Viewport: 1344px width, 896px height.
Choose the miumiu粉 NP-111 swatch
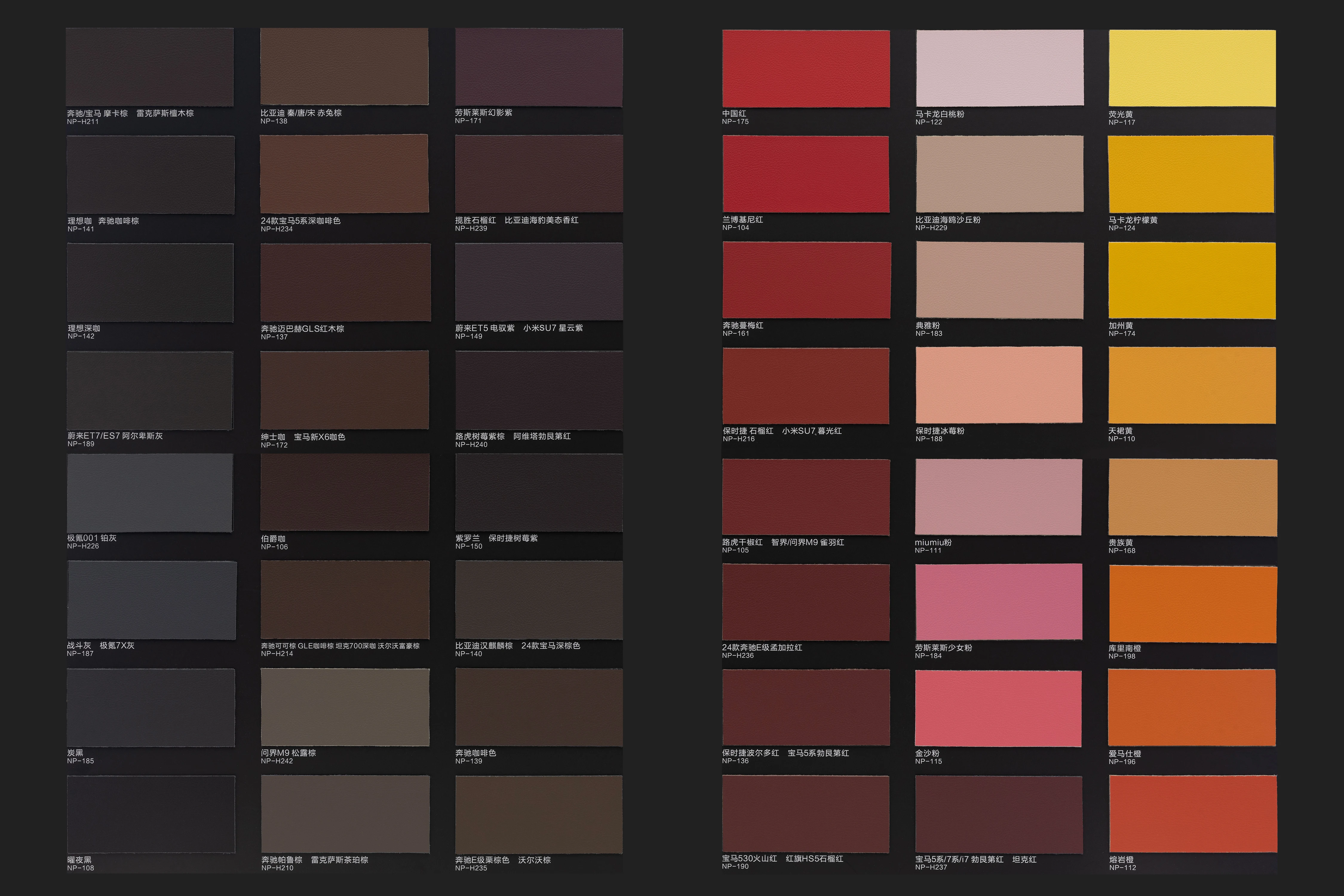[x=999, y=497]
